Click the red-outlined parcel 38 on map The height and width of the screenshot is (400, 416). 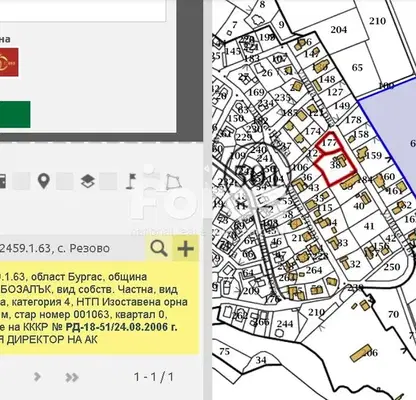point(335,169)
